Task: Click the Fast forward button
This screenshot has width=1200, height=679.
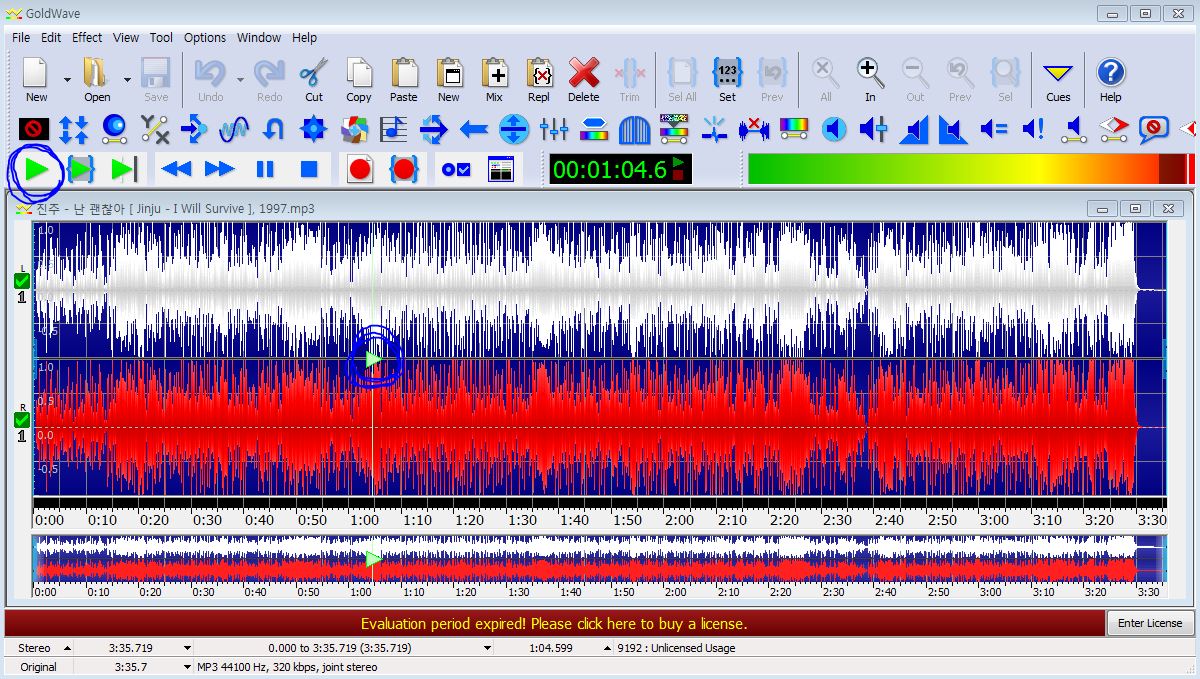Action: [x=220, y=169]
